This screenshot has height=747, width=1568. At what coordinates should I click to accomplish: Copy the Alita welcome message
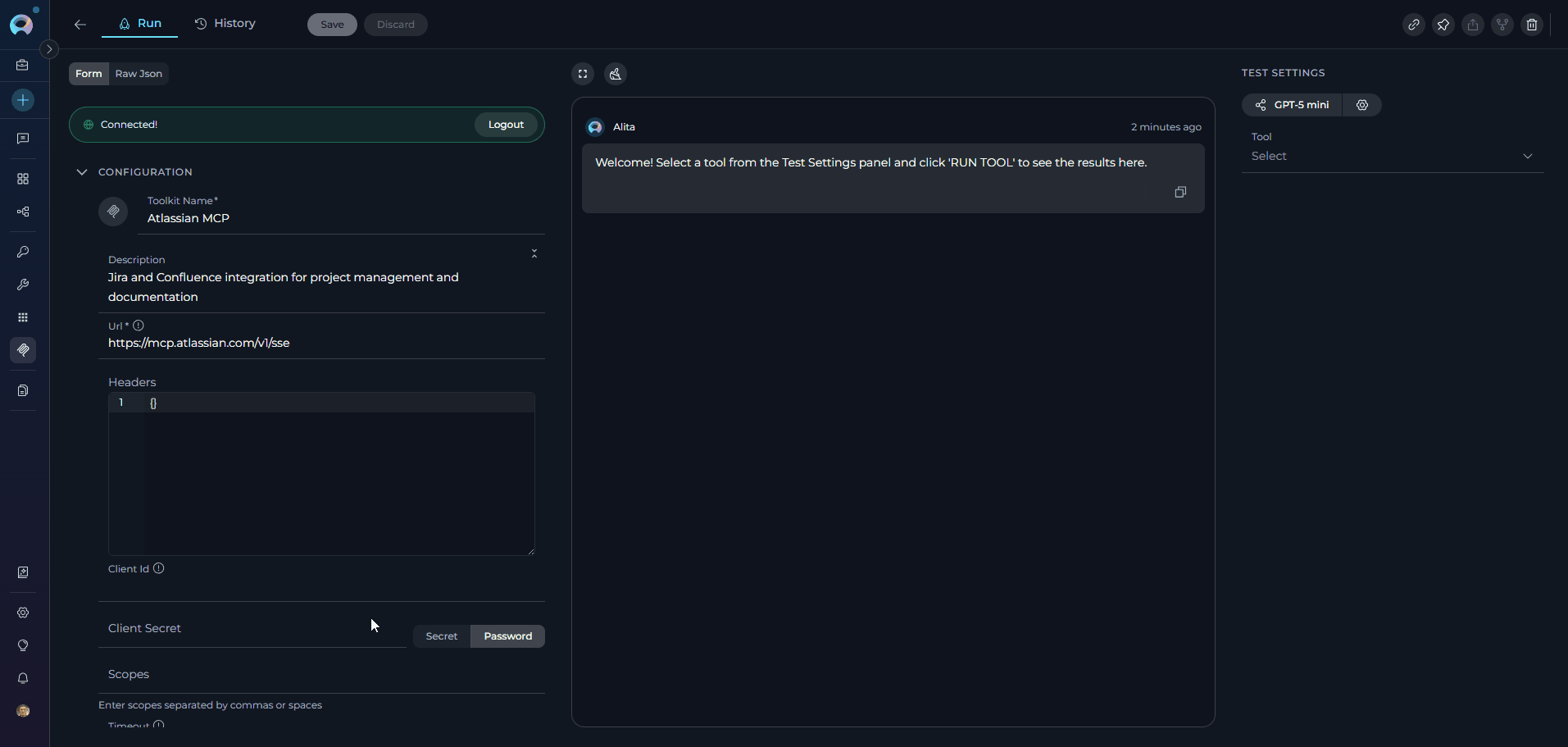coord(1180,192)
